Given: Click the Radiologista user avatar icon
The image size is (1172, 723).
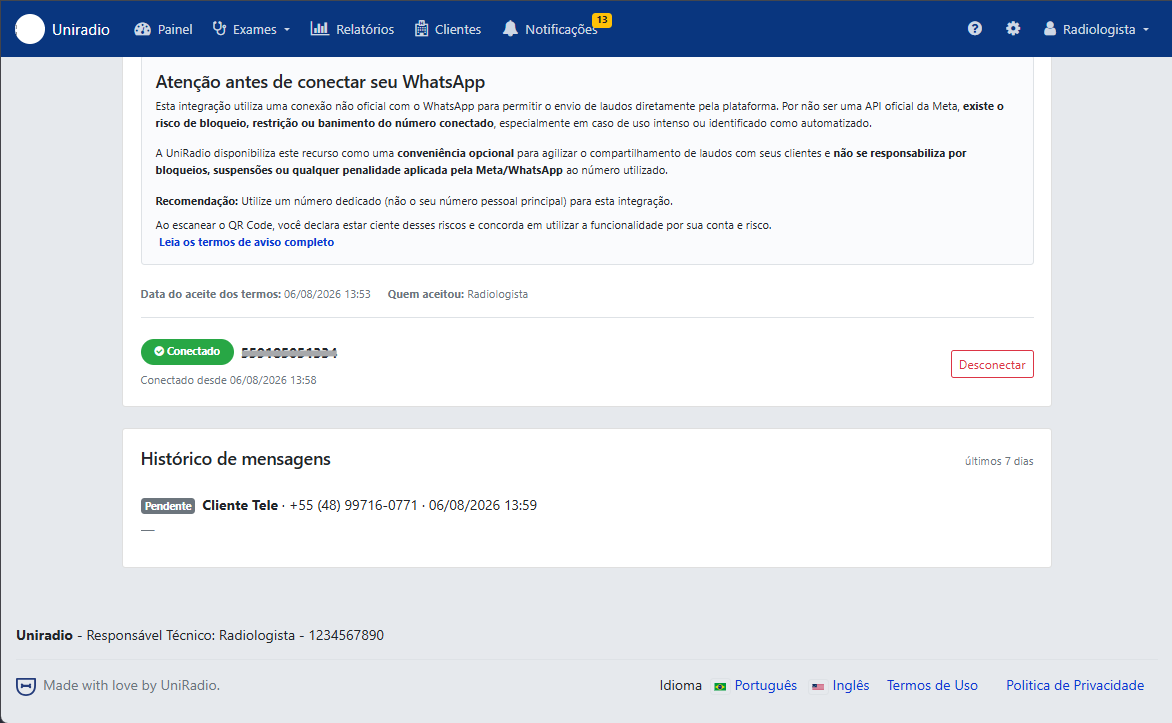Looking at the screenshot, I should point(1049,28).
